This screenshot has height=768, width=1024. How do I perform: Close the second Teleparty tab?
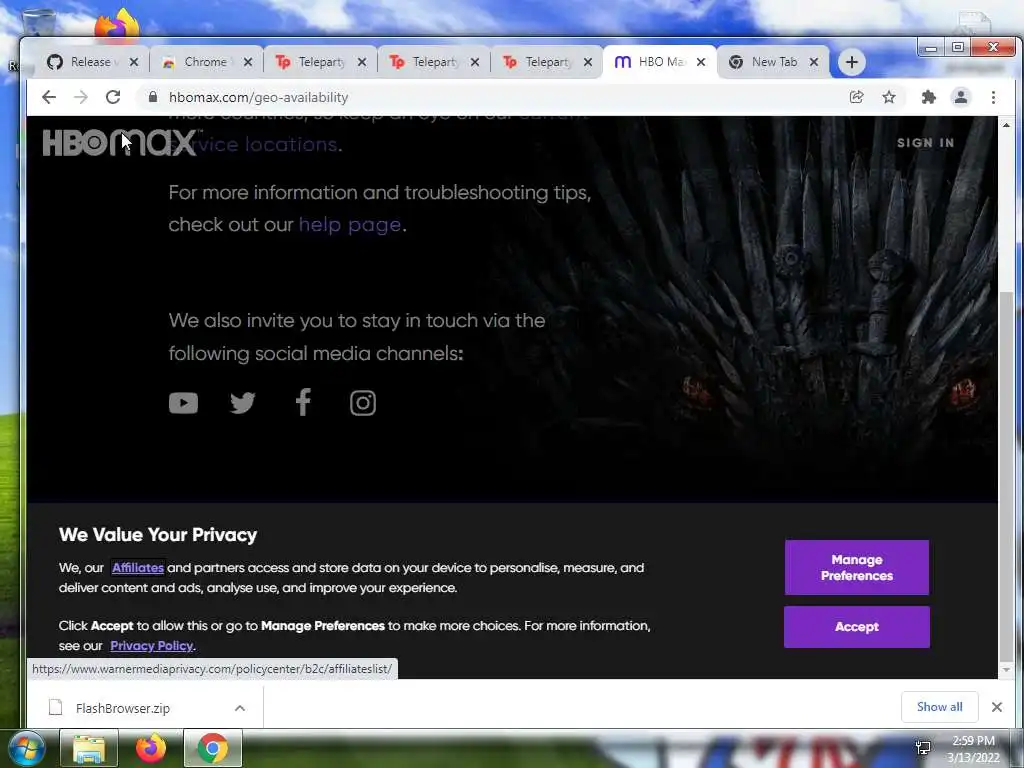click(x=475, y=62)
